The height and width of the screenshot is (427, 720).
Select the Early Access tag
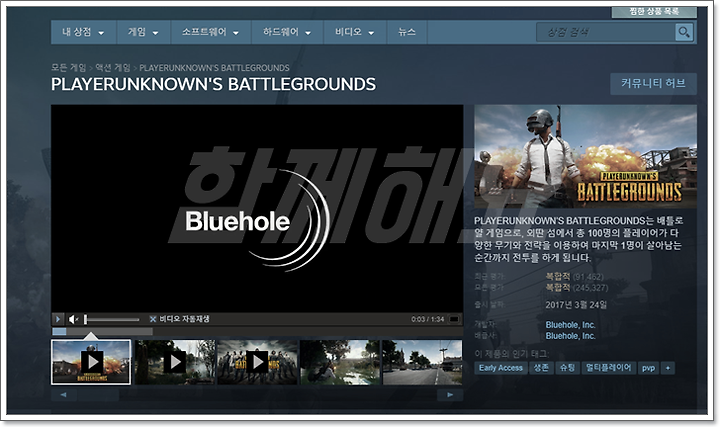click(x=501, y=368)
